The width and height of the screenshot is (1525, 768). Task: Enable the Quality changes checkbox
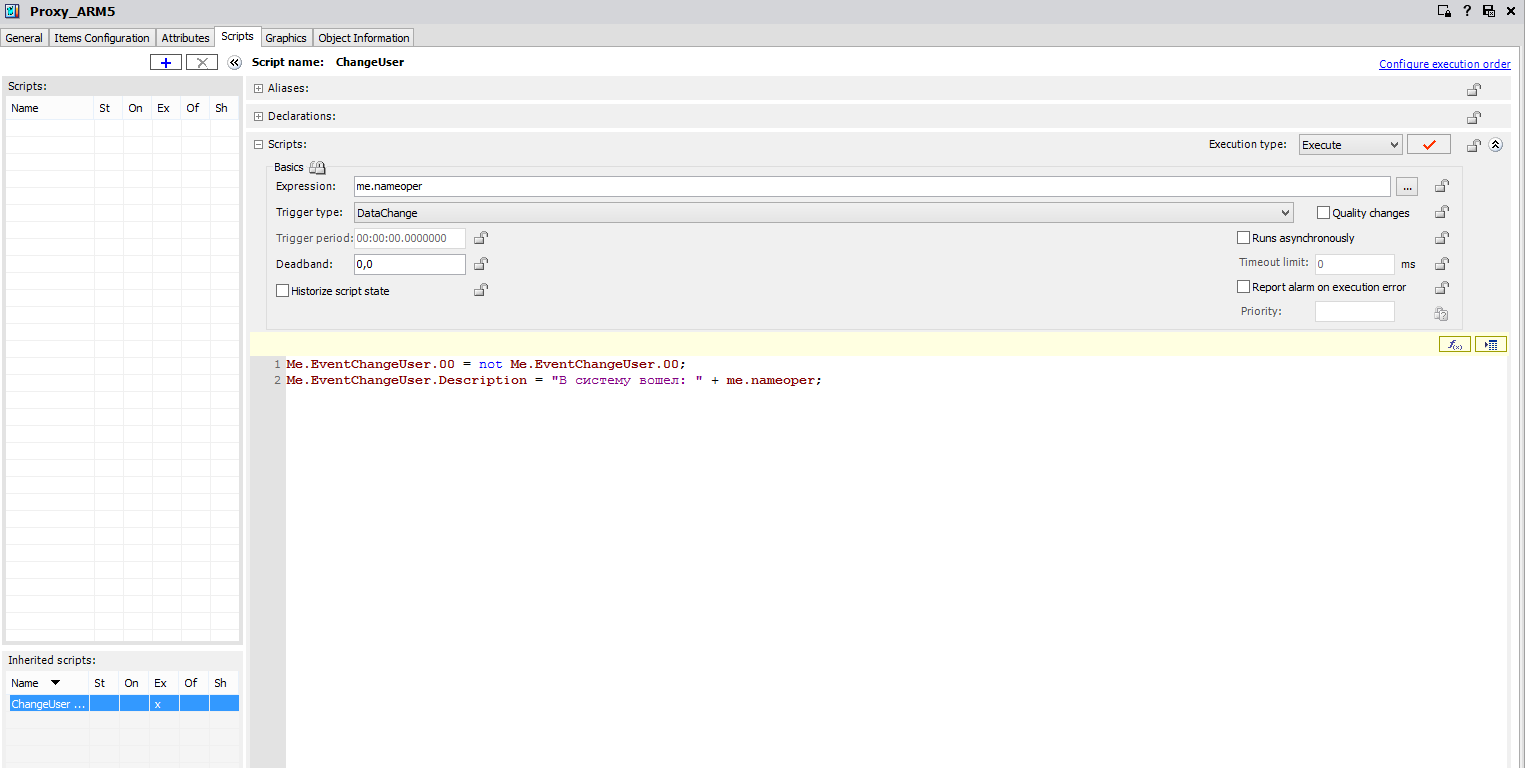tap(1324, 213)
